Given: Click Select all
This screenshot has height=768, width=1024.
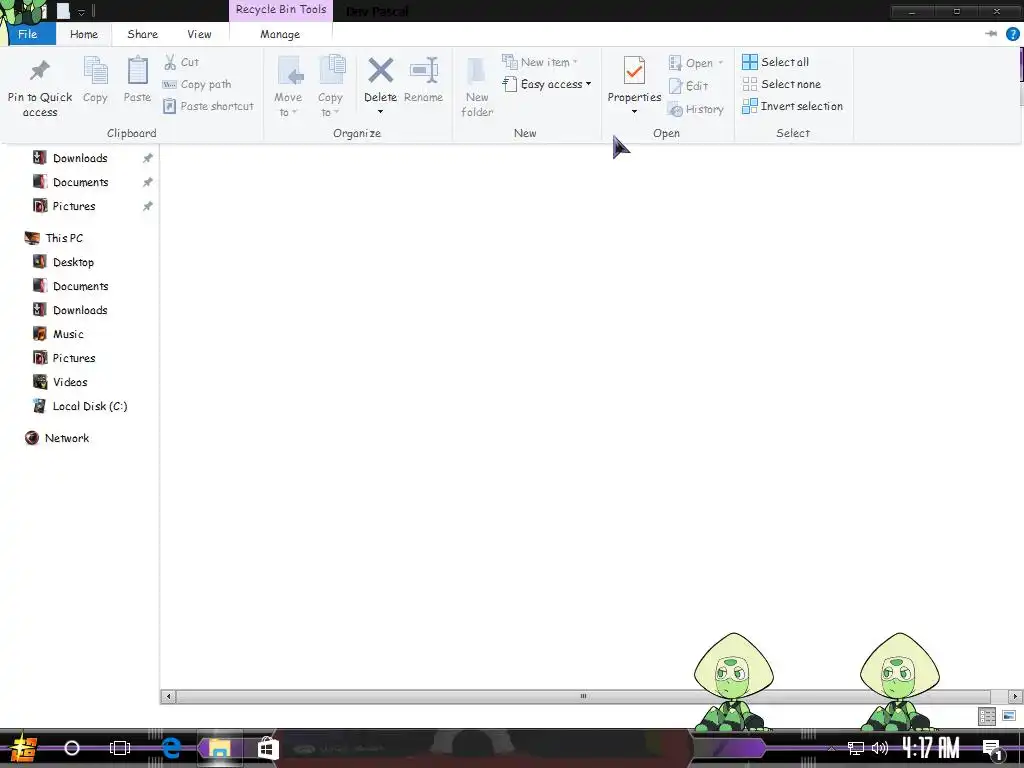Looking at the screenshot, I should pos(776,62).
